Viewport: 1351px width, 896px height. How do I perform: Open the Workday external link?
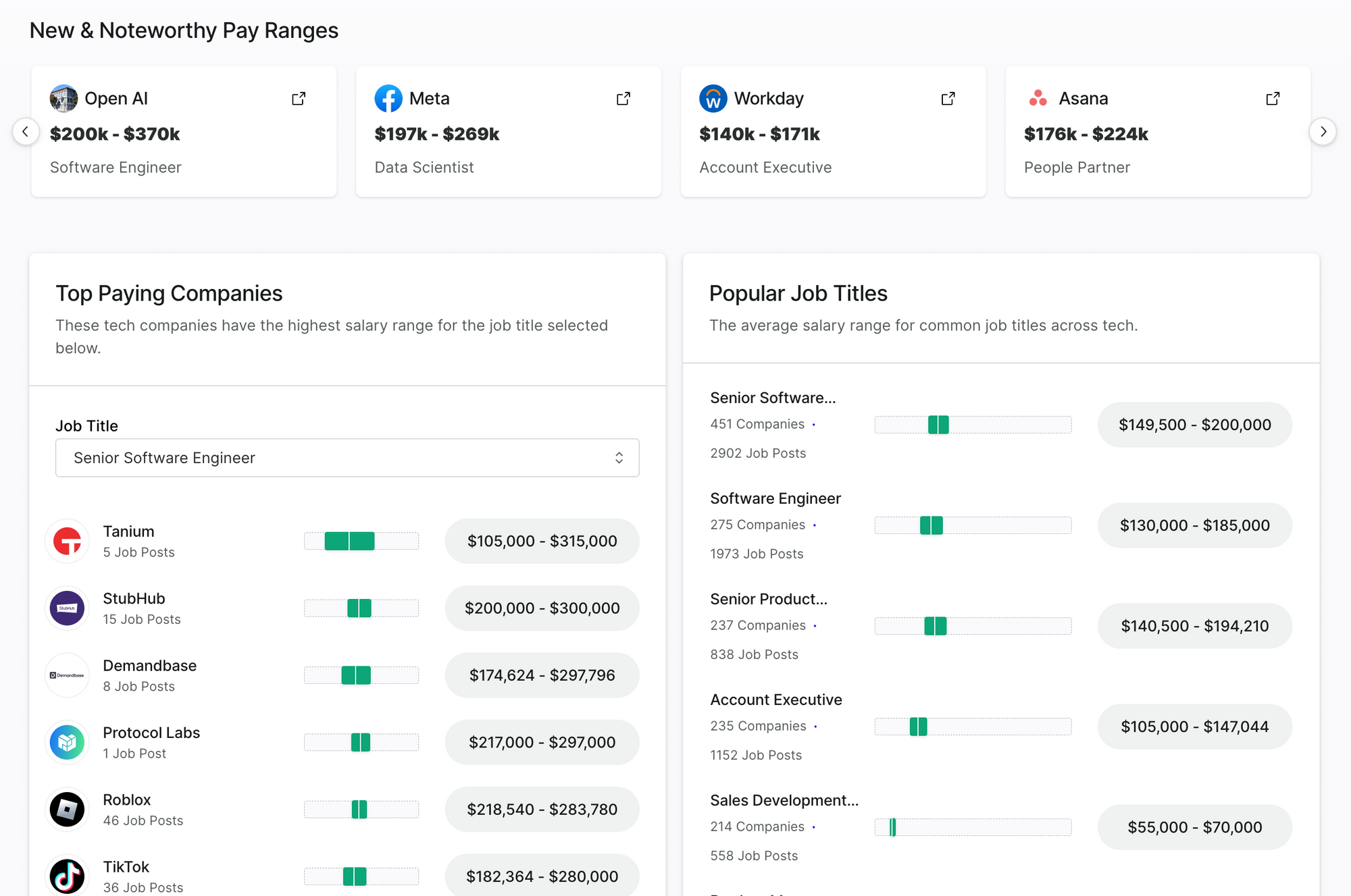(948, 98)
